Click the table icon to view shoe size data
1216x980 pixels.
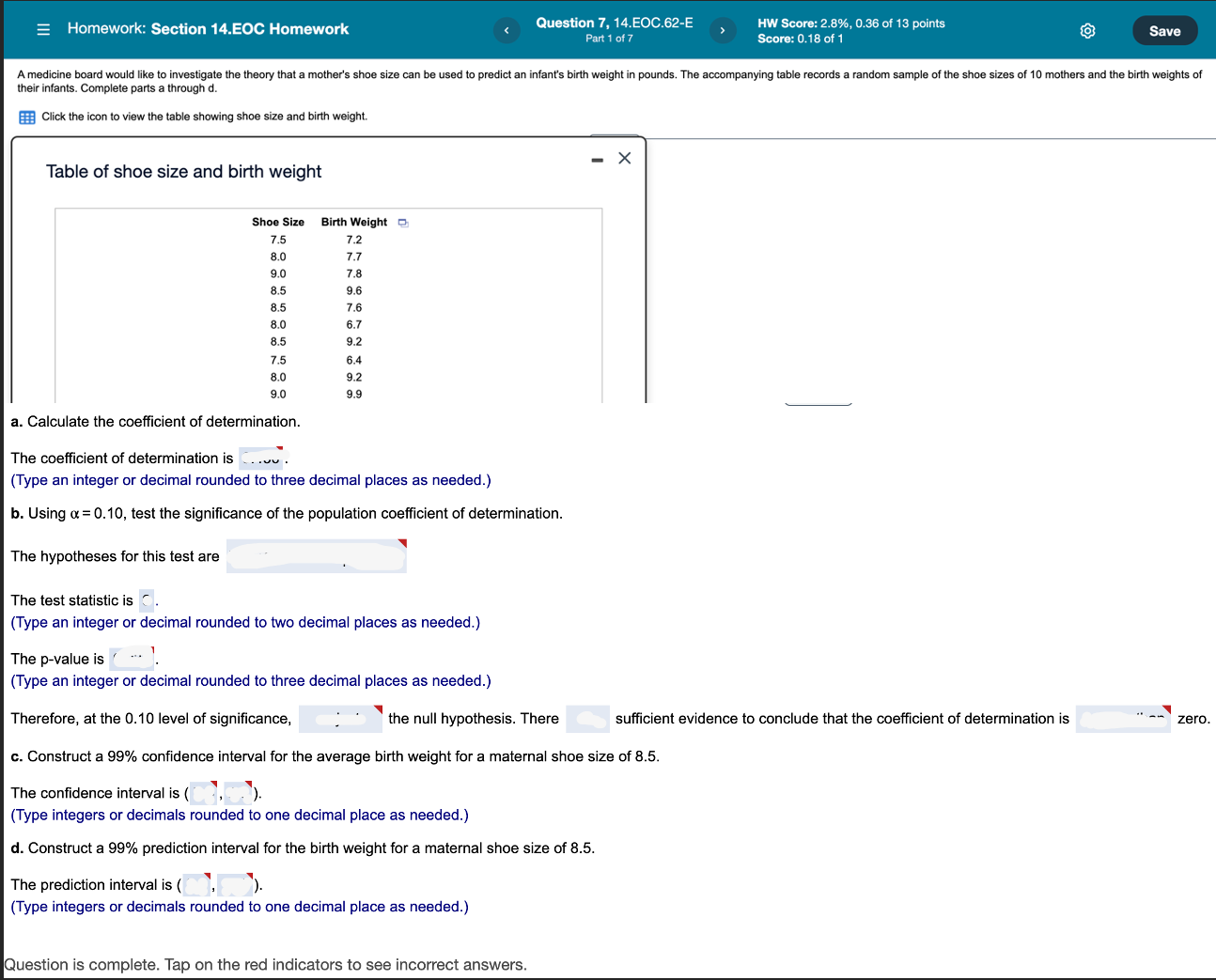26,117
